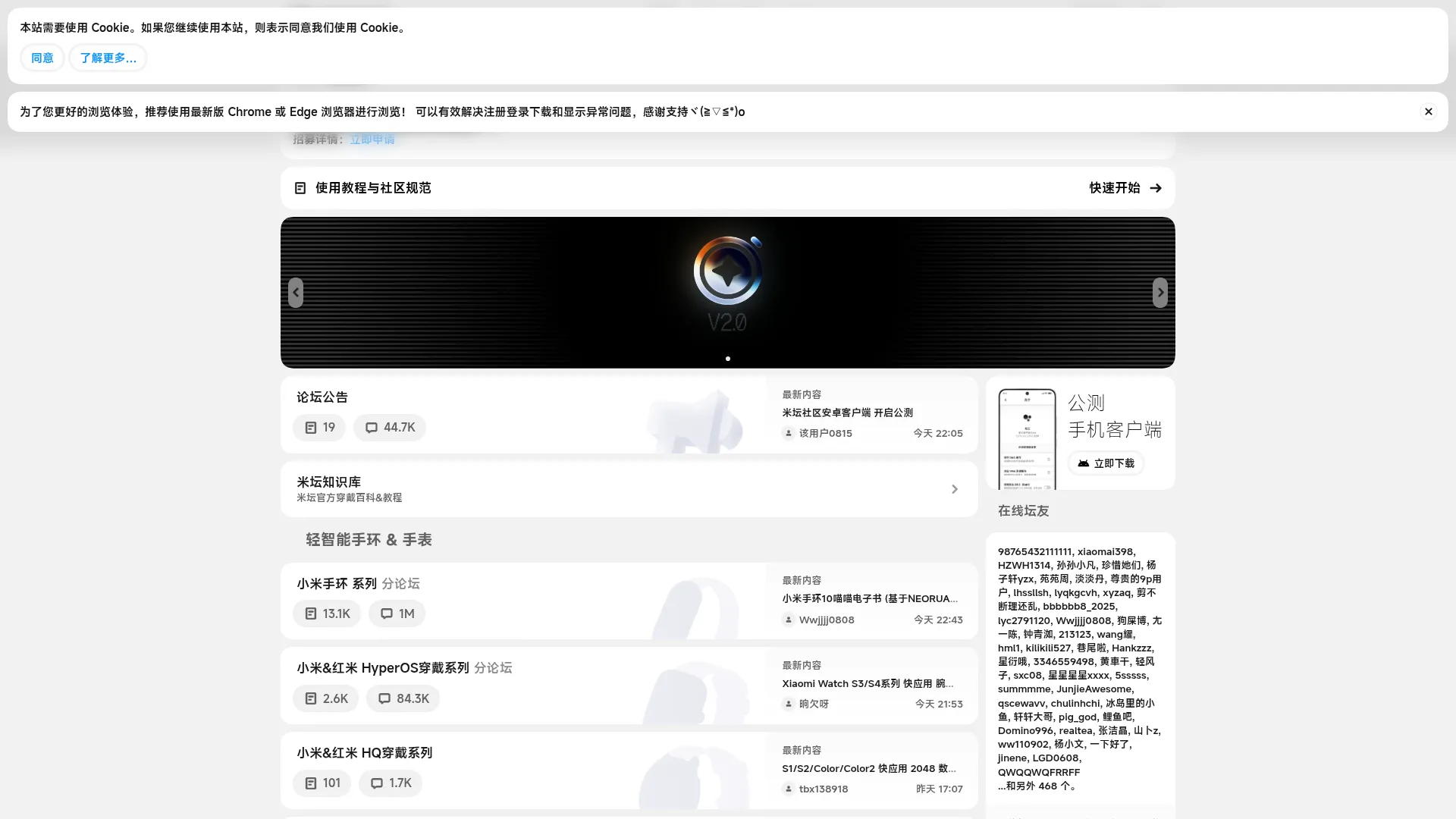Click the 昨天 17:07 timestamp
This screenshot has width=1456, height=819.
click(940, 789)
